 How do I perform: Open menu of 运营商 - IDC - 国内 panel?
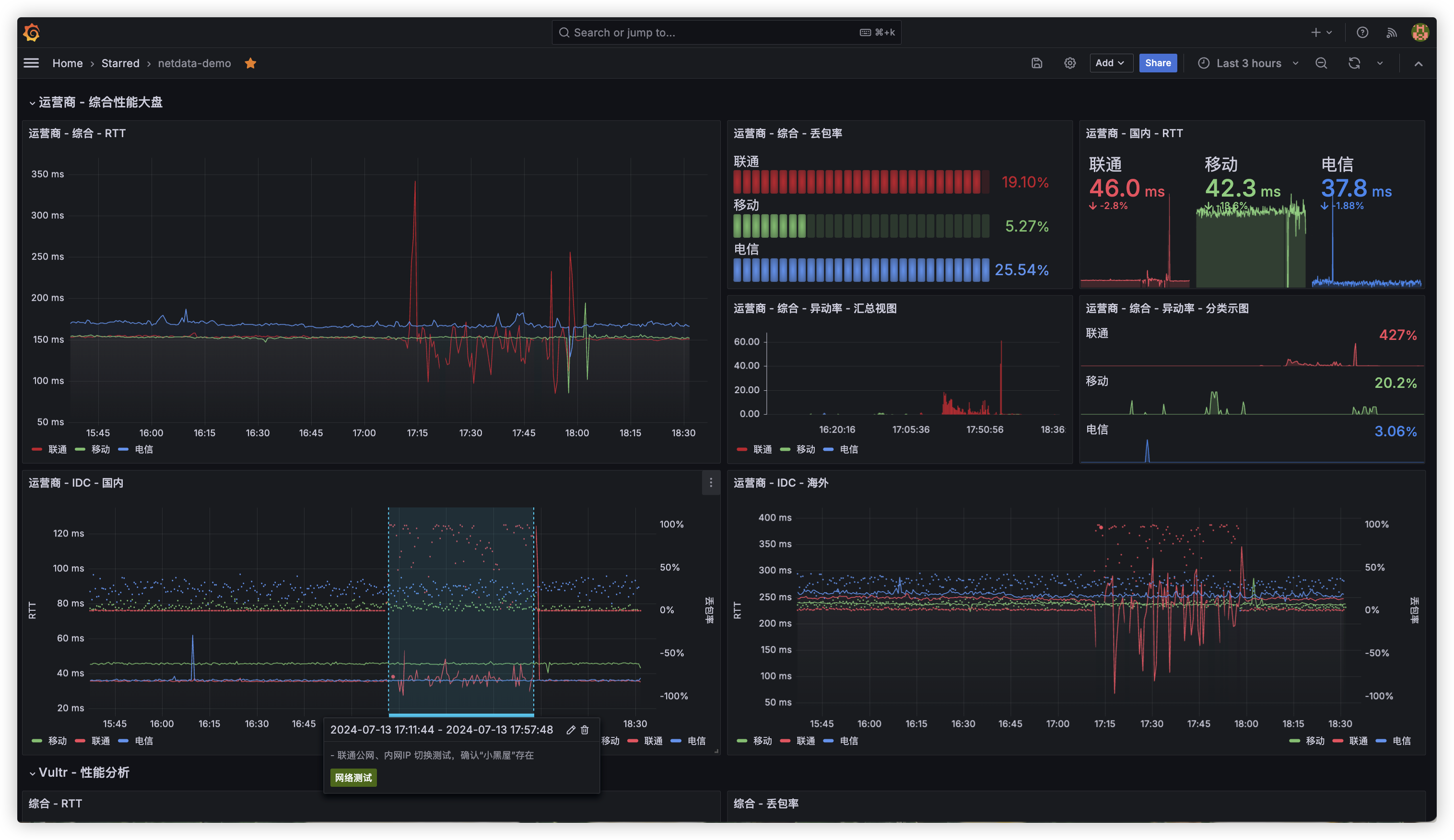[711, 483]
